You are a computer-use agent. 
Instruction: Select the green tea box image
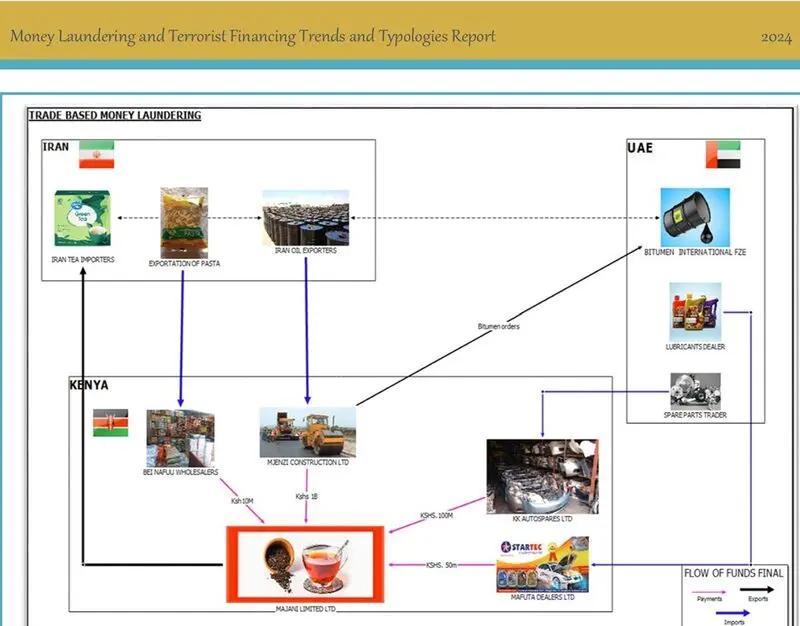click(83, 218)
